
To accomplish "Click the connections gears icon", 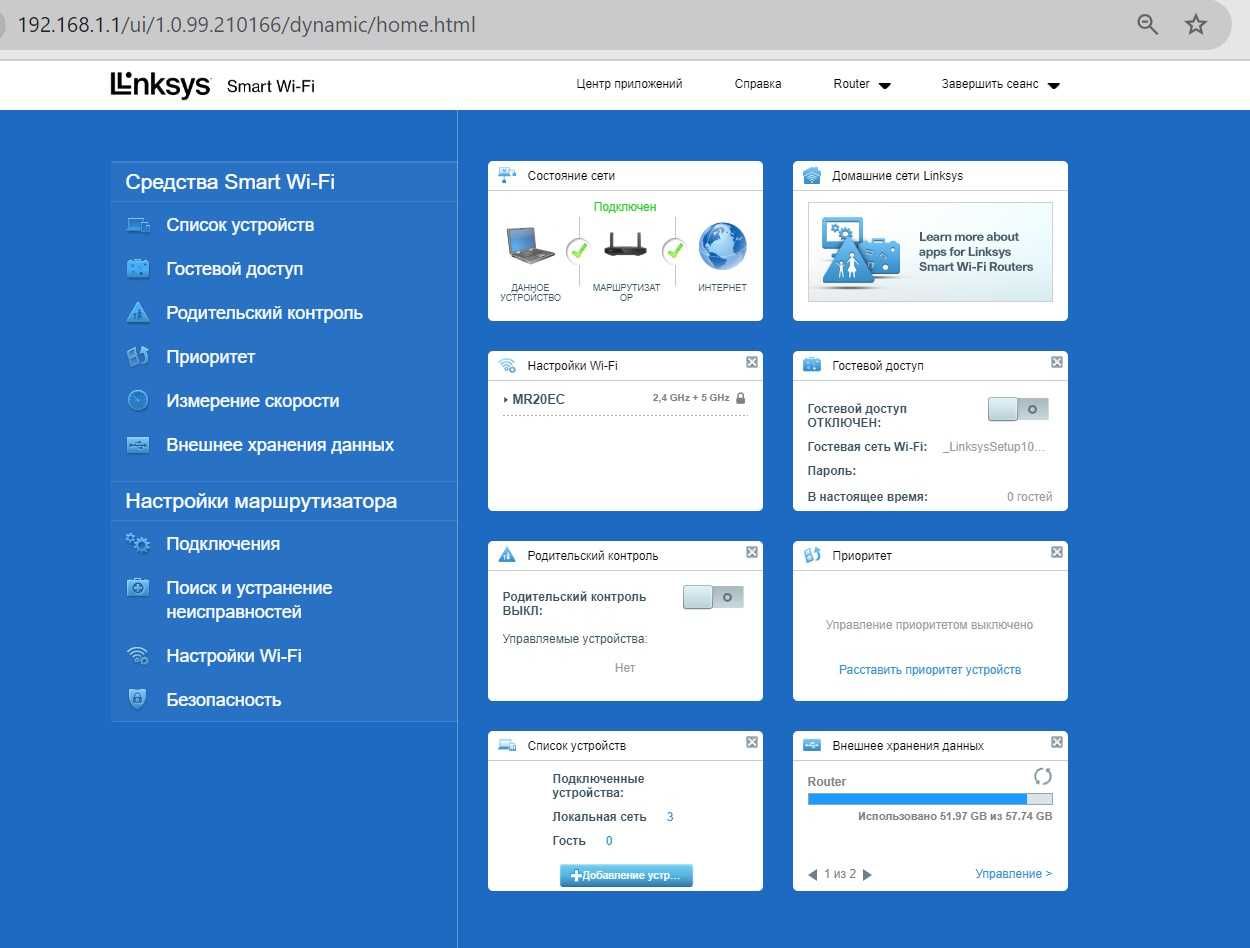I will click(138, 544).
